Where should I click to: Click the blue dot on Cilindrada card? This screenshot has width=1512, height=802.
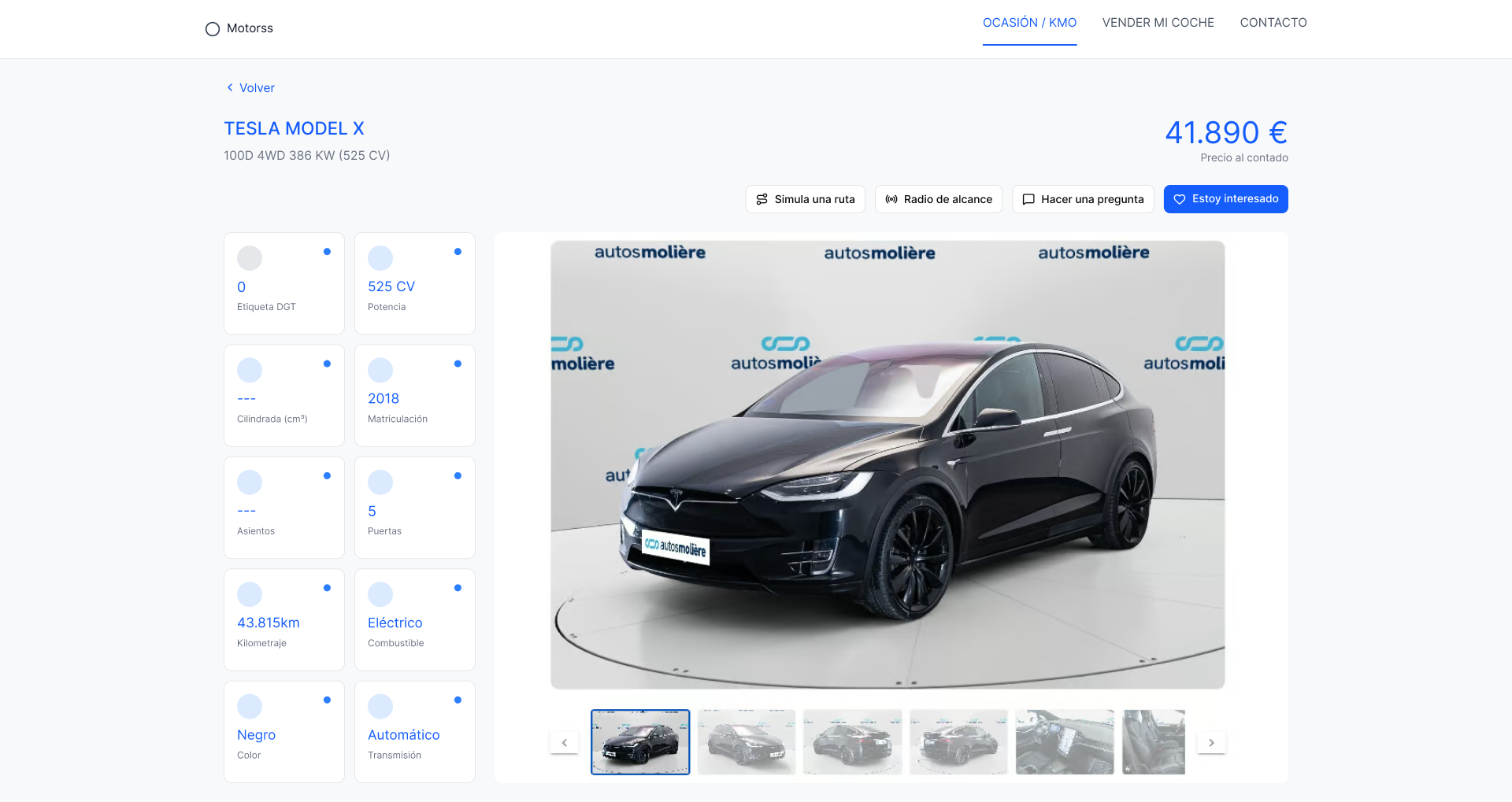point(327,364)
